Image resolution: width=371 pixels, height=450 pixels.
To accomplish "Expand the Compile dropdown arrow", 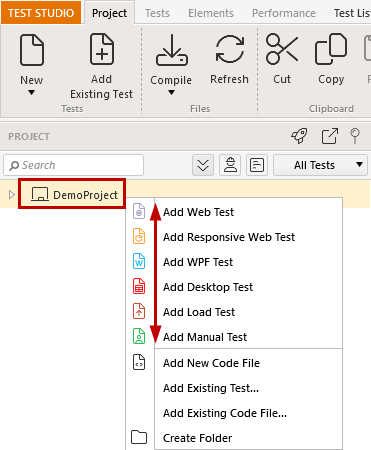I will coord(171,93).
